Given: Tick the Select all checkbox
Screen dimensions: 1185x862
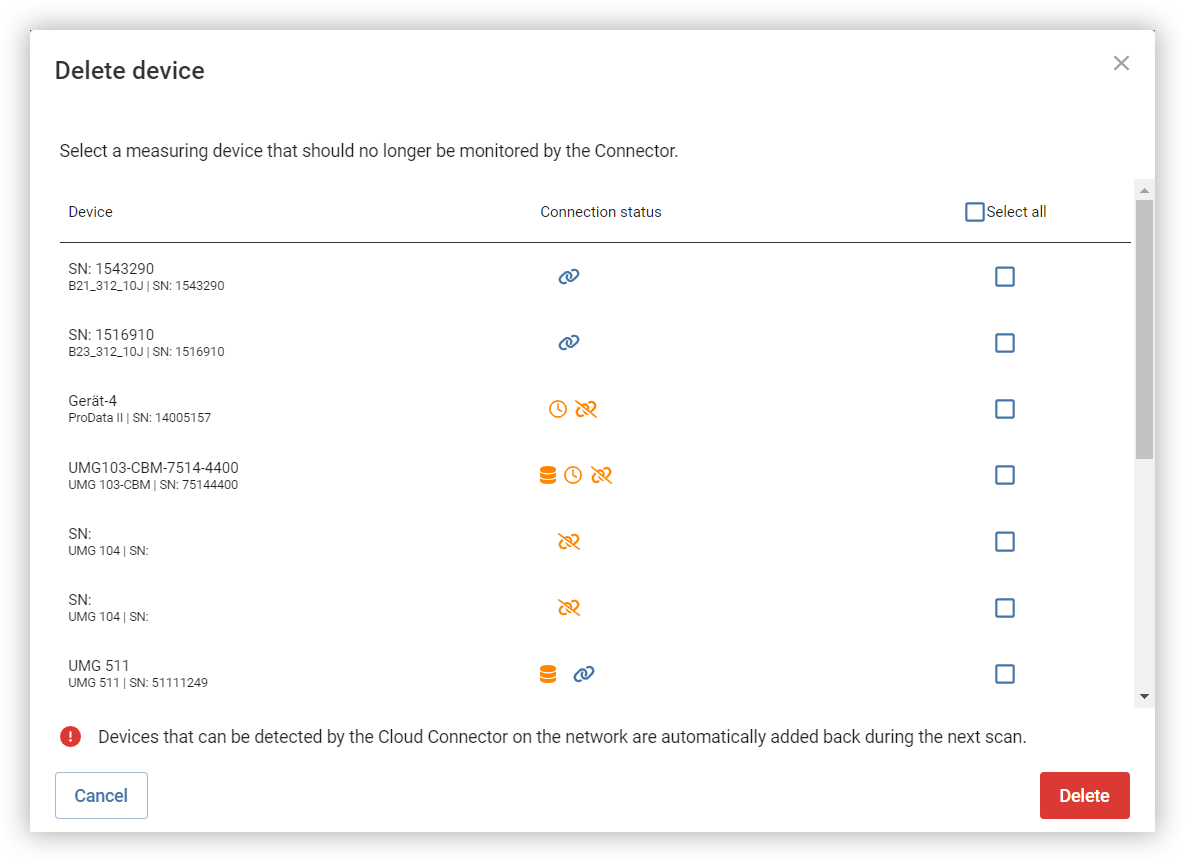Looking at the screenshot, I should click(x=975, y=212).
